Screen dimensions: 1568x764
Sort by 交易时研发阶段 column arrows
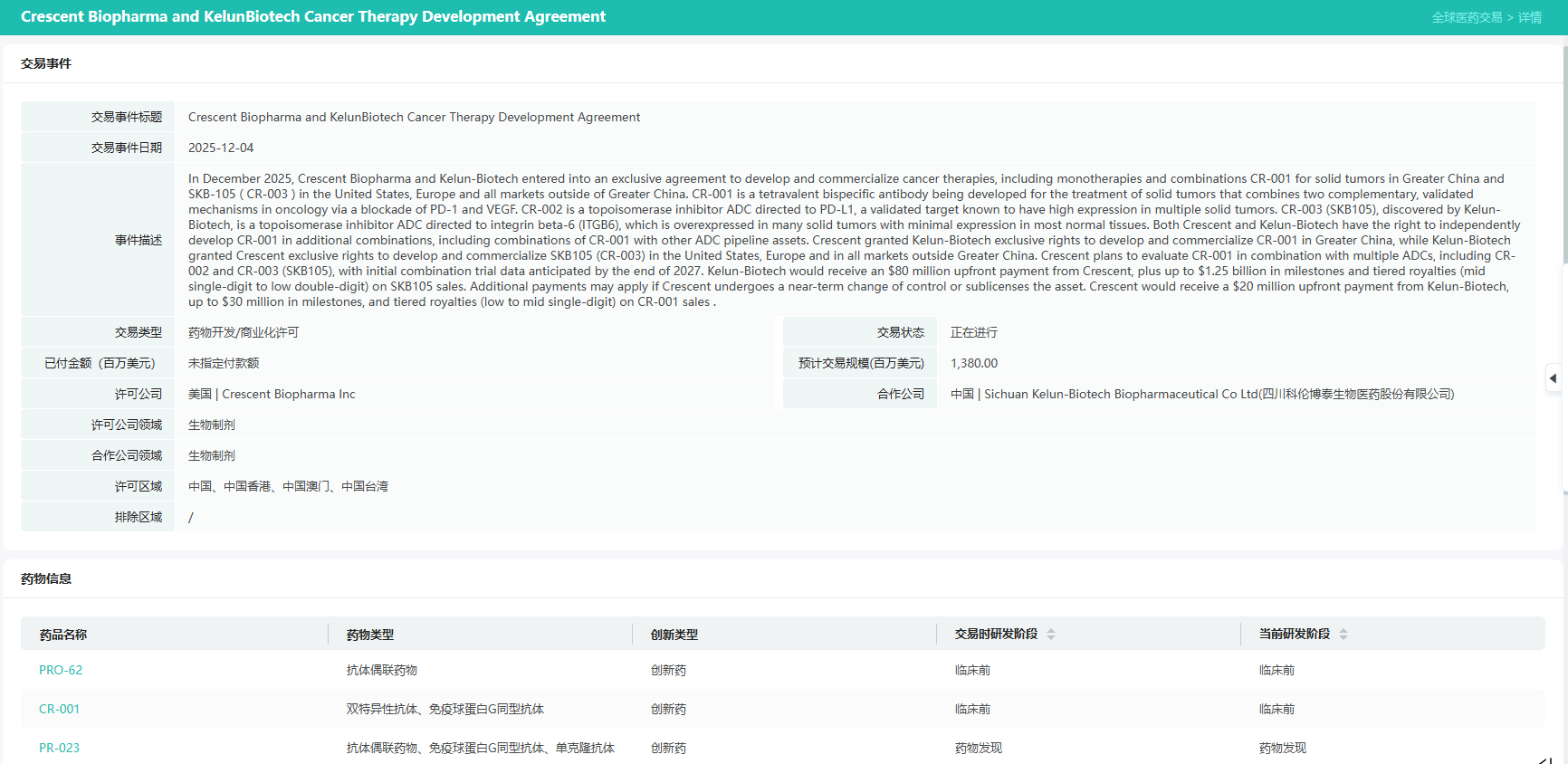point(1051,635)
